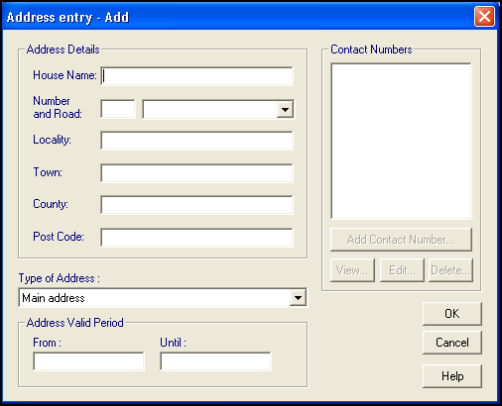This screenshot has height=406, width=502.
Task: Confirm the address with OK
Action: coord(452,314)
